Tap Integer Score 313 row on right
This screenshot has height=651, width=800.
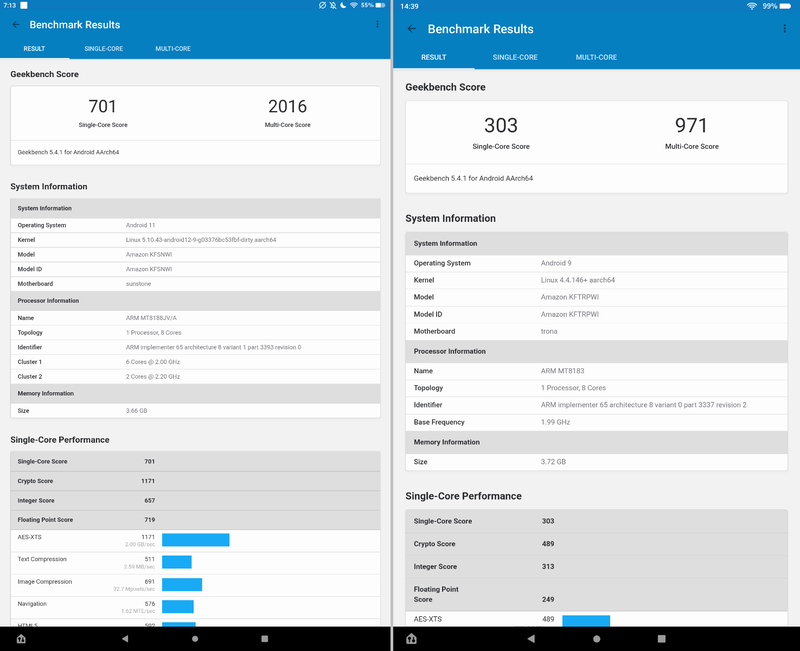point(596,567)
